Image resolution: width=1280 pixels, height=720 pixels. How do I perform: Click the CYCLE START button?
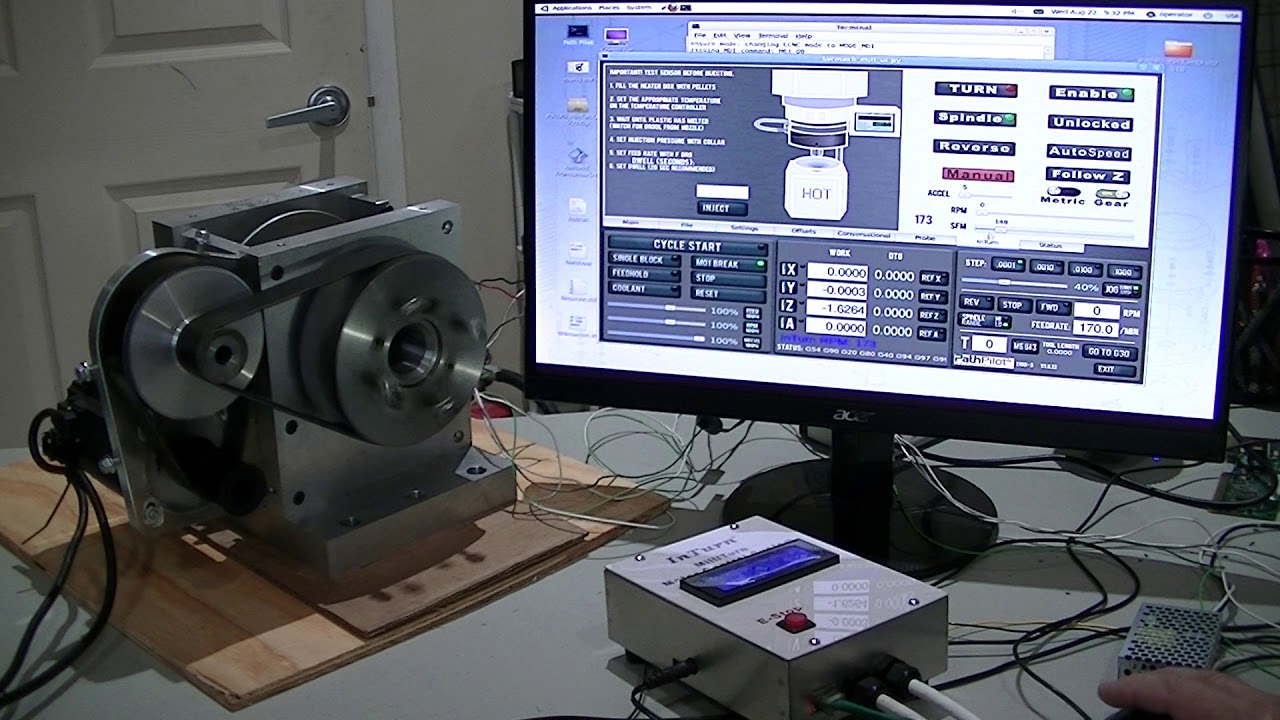click(x=687, y=245)
